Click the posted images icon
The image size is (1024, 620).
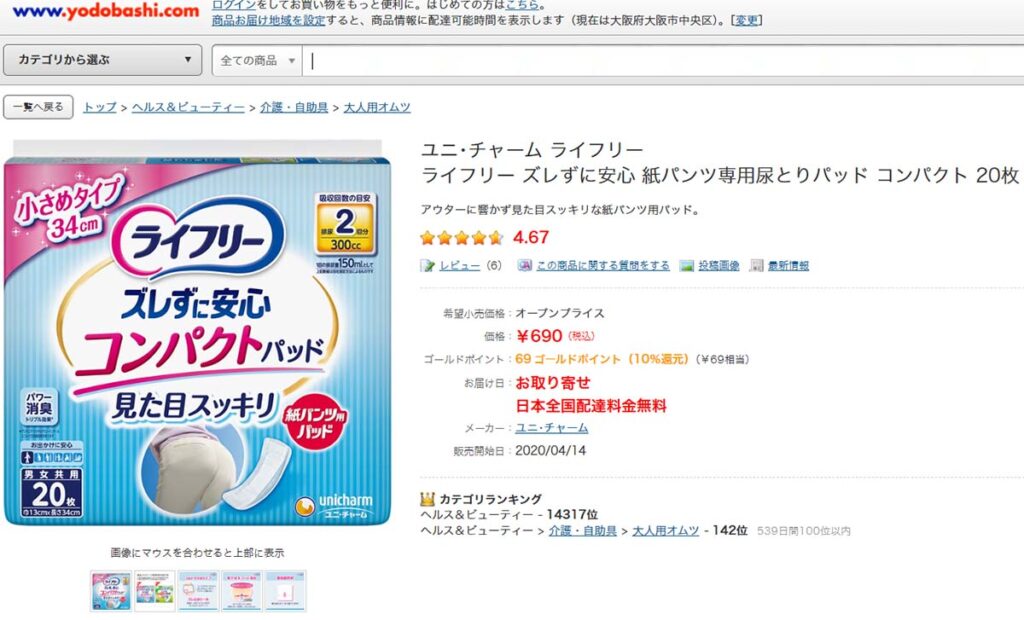tap(687, 266)
